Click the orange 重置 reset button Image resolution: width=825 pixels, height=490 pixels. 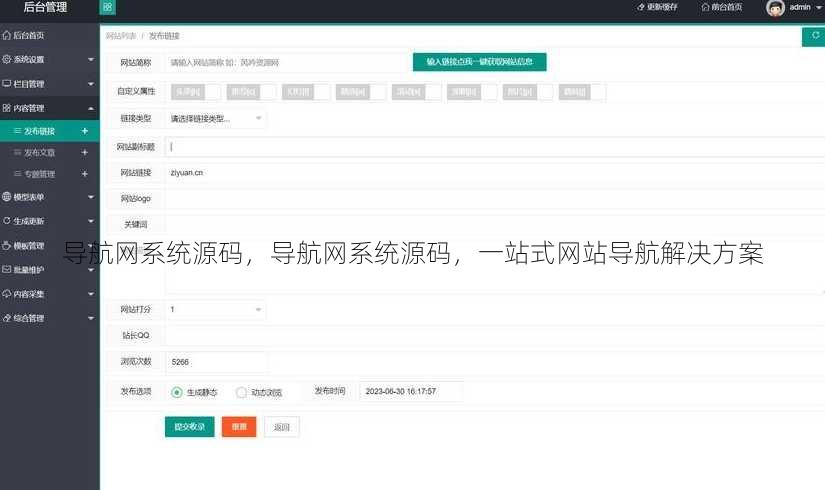coord(239,427)
